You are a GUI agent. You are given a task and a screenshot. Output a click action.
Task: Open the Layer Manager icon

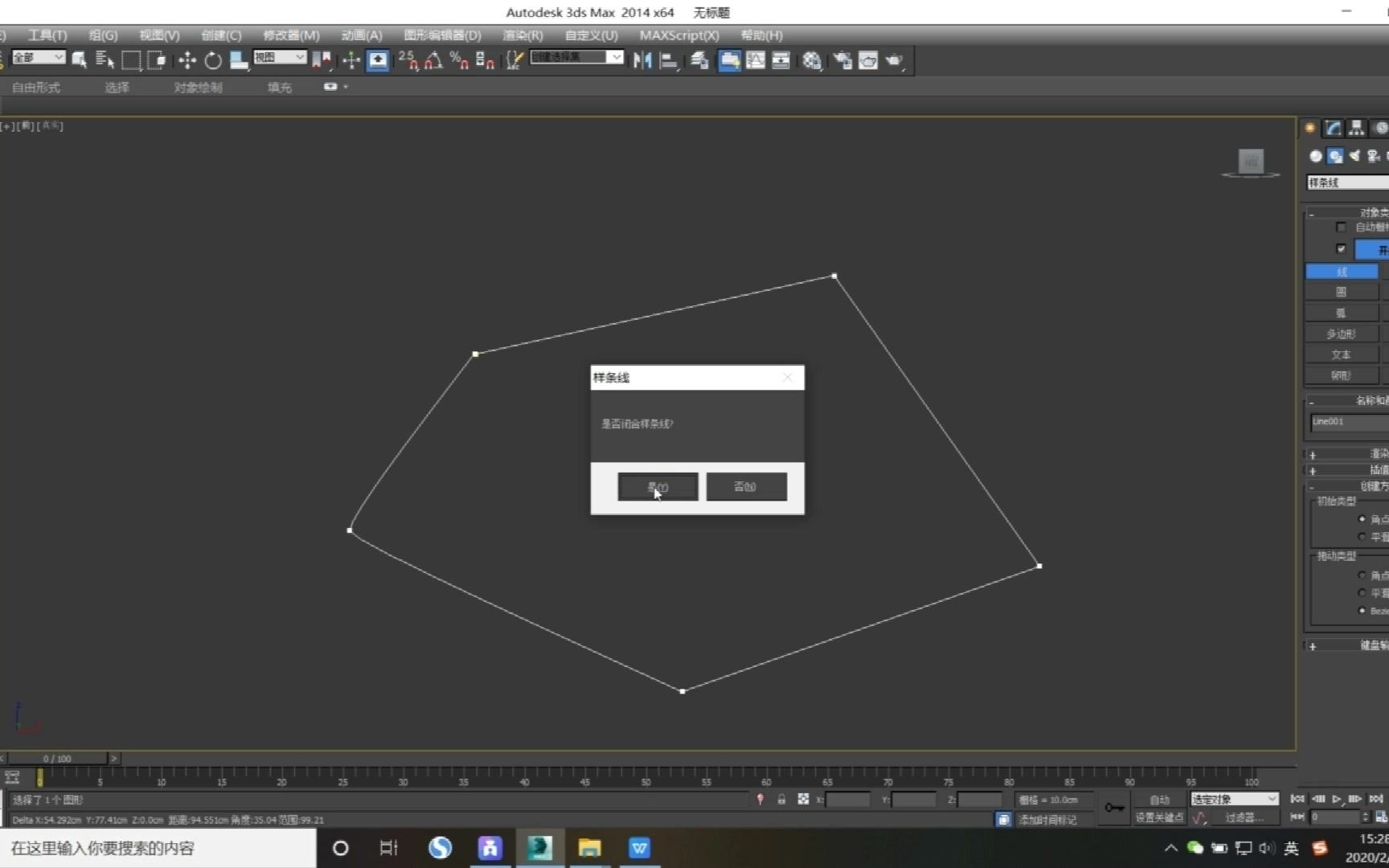click(x=699, y=60)
